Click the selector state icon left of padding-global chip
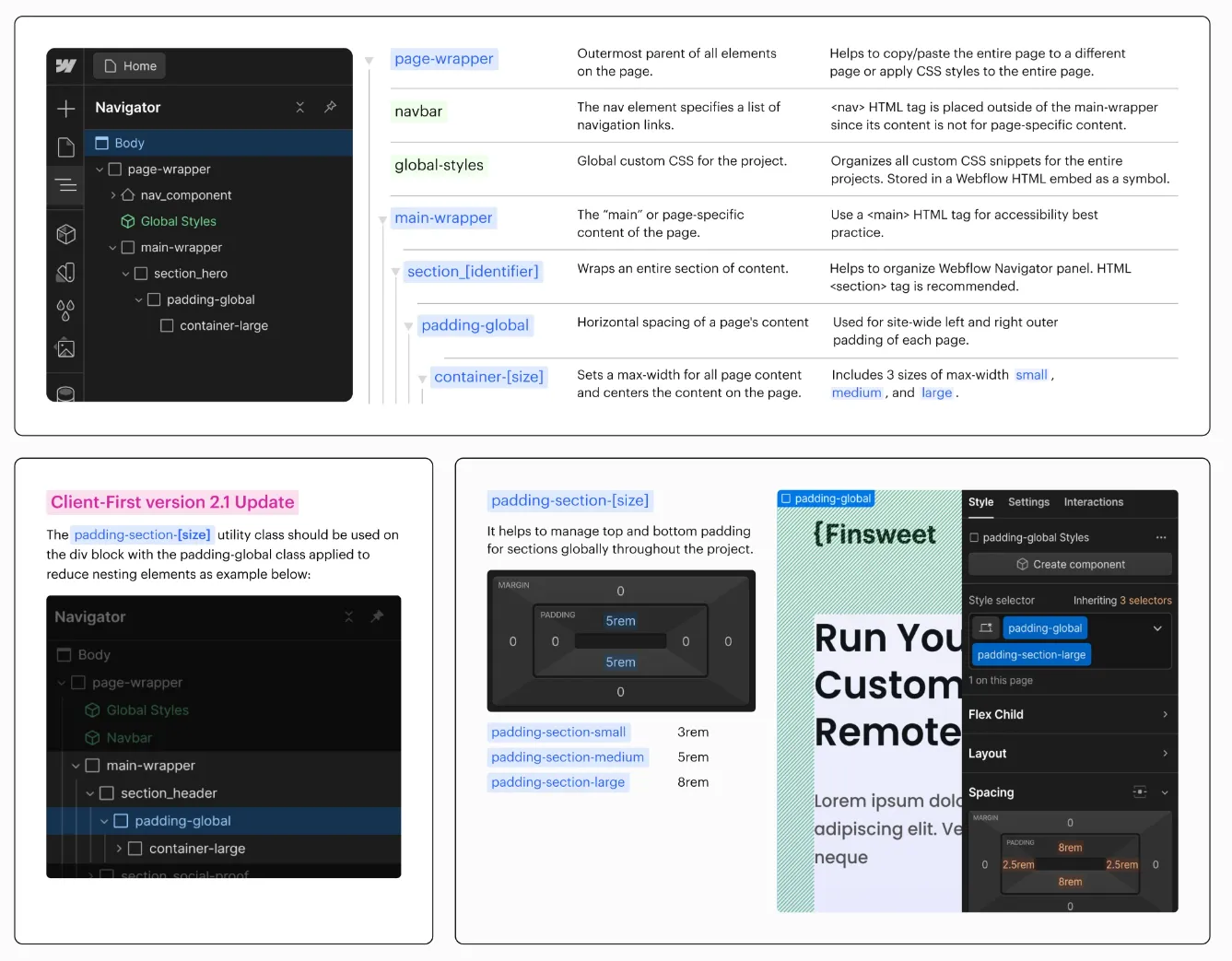Screen dimensions: 1232x961 pos(986,628)
